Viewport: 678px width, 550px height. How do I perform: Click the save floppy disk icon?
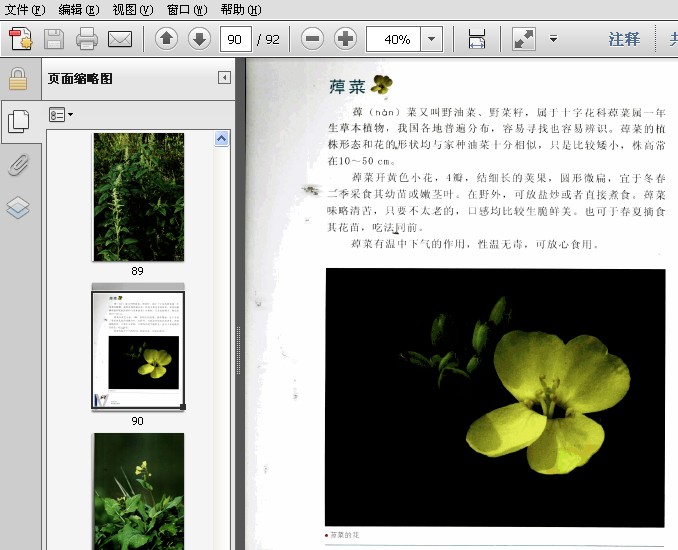click(x=54, y=39)
